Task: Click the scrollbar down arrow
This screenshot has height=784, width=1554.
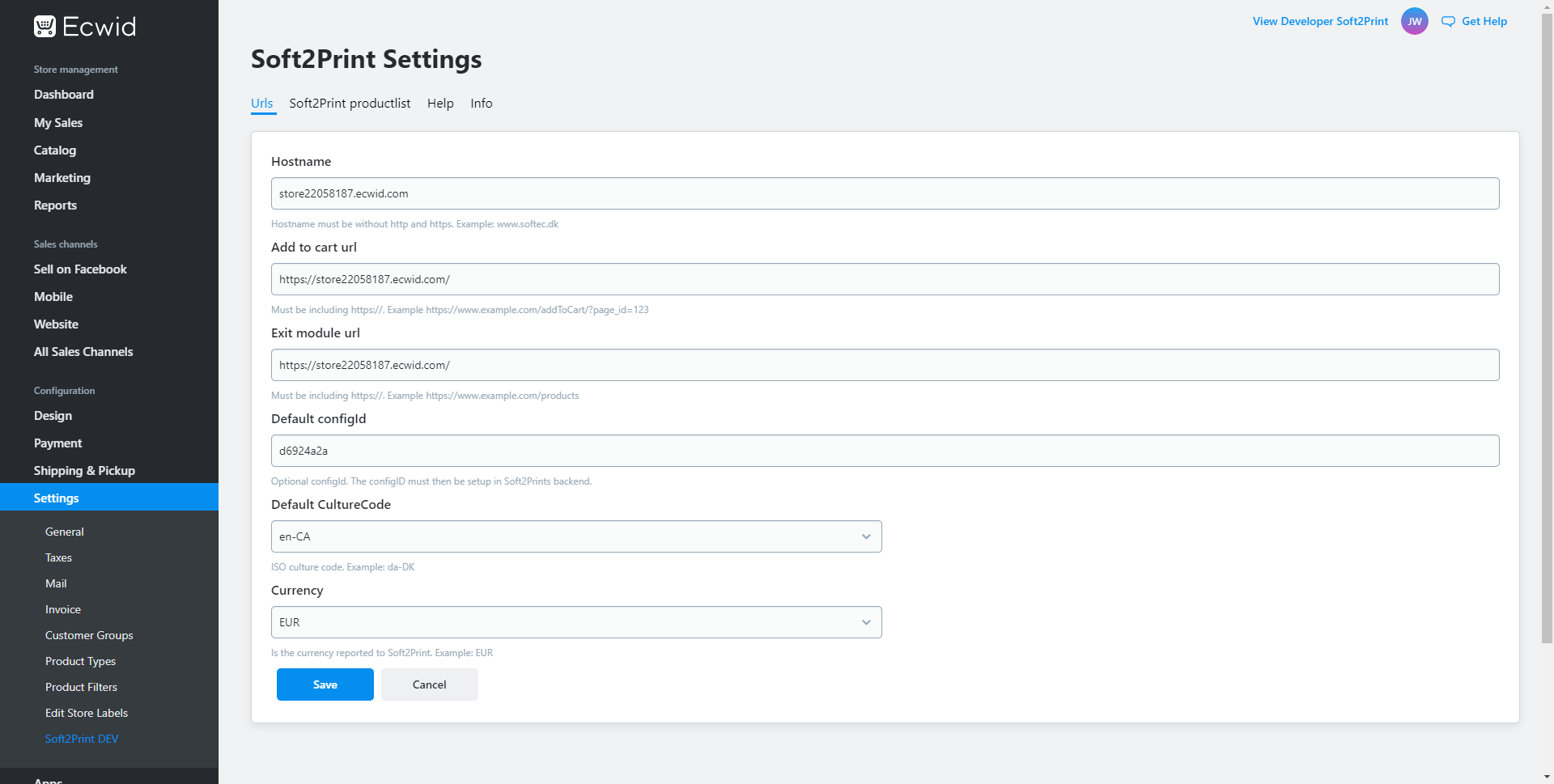Action: (1547, 777)
